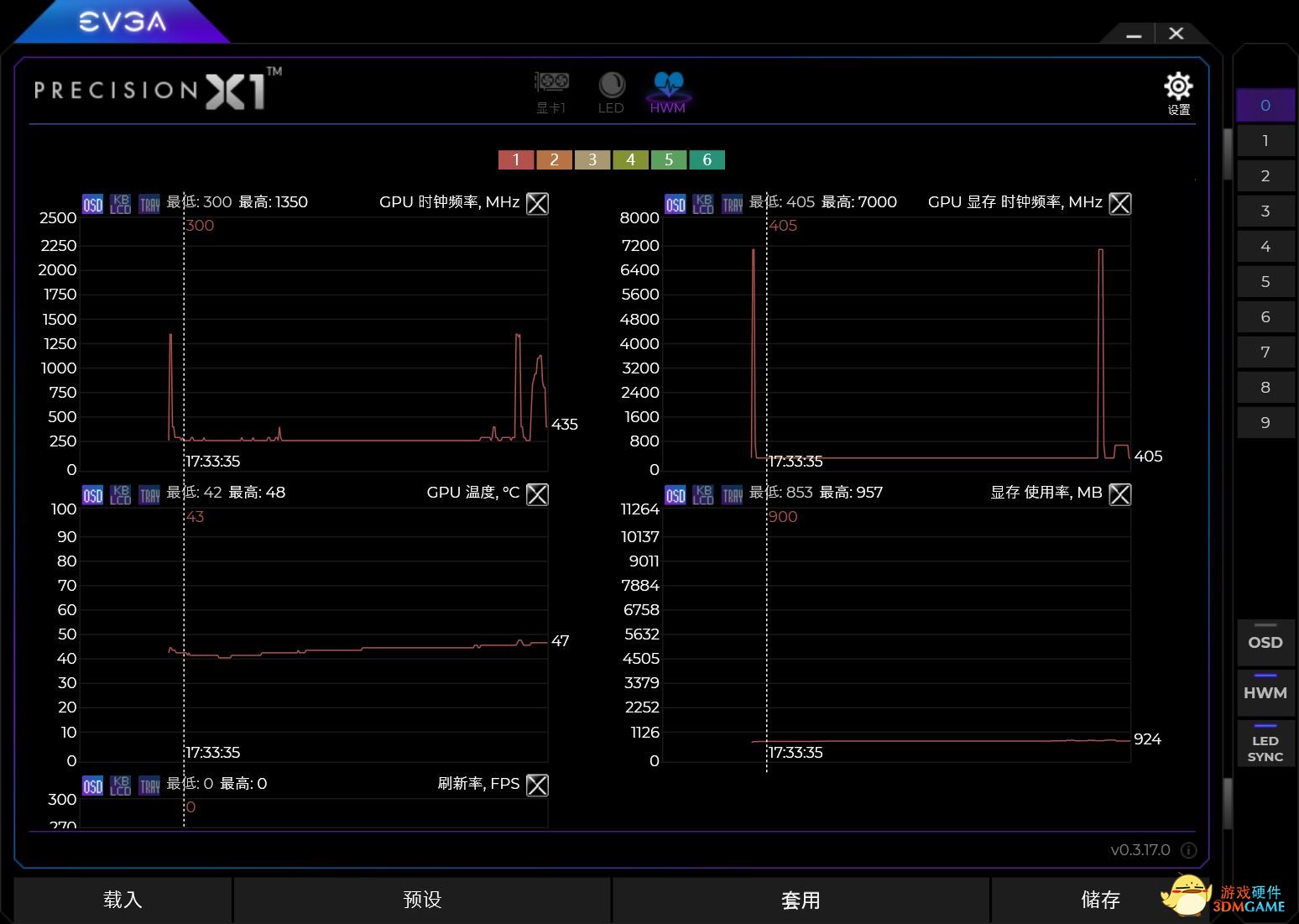Viewport: 1299px width, 924px height.
Task: Open the 设置 settings gear
Action: [1178, 92]
